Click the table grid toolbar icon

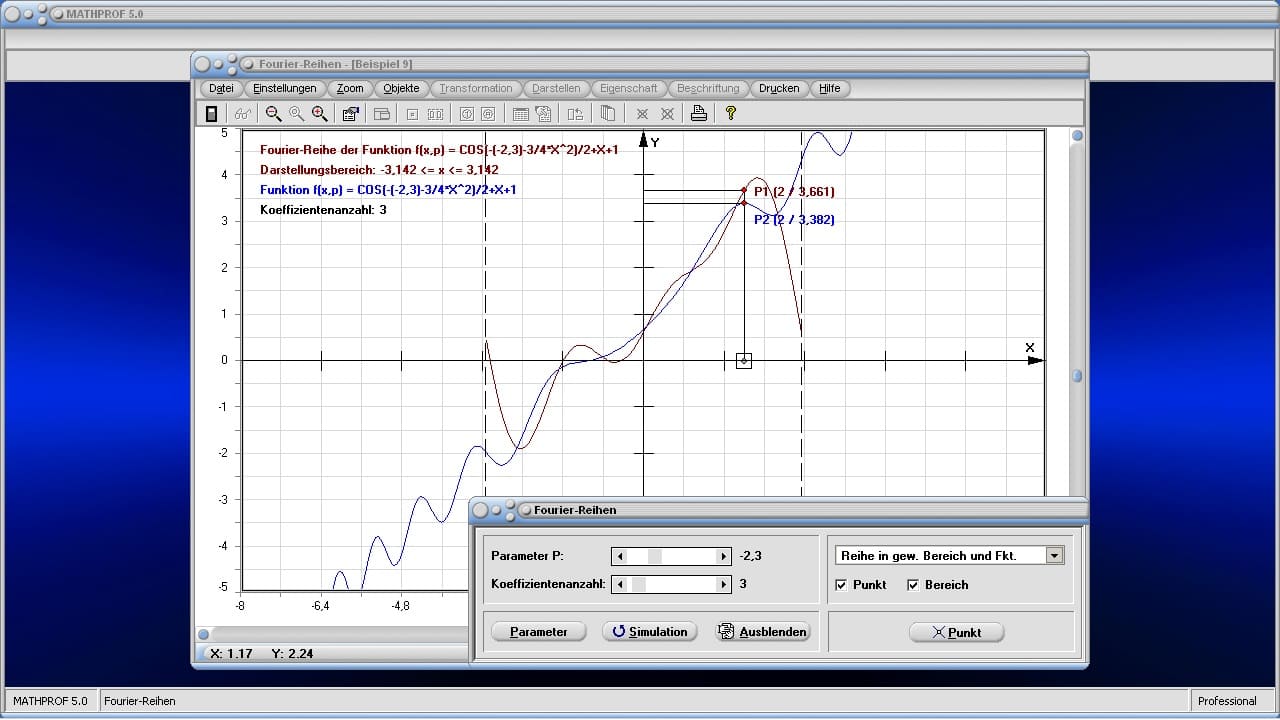[520, 114]
